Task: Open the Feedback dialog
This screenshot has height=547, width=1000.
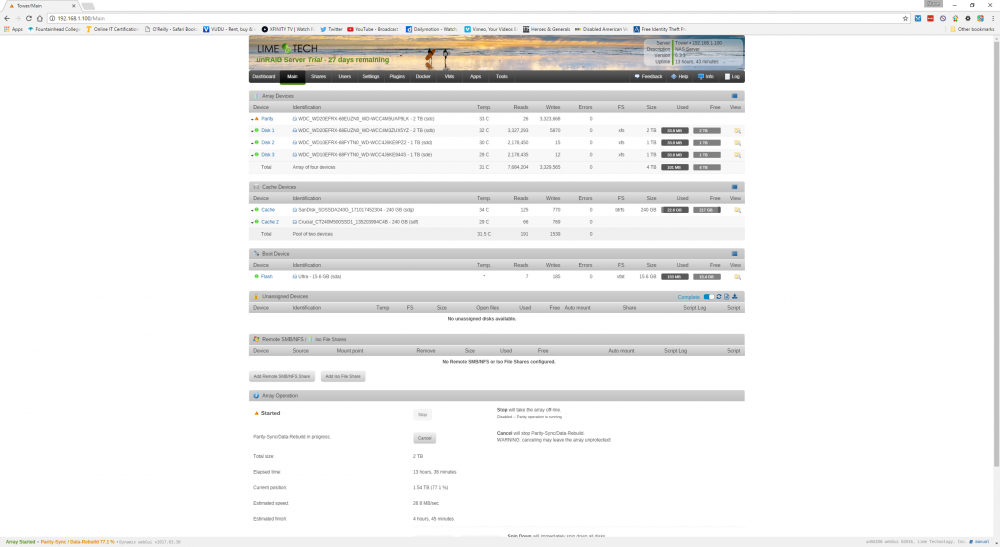Action: 648,77
